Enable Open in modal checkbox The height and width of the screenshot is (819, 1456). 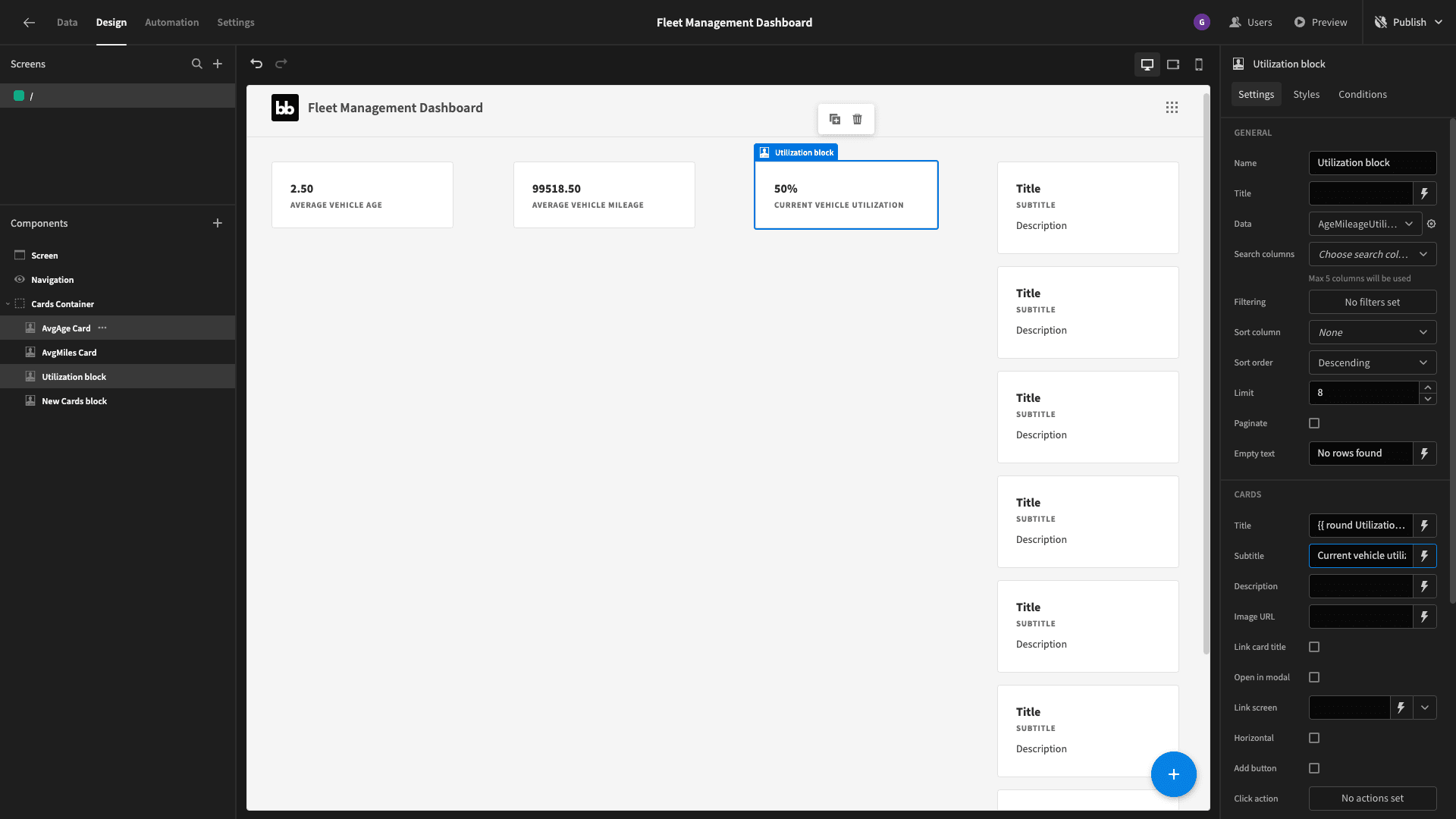point(1314,677)
